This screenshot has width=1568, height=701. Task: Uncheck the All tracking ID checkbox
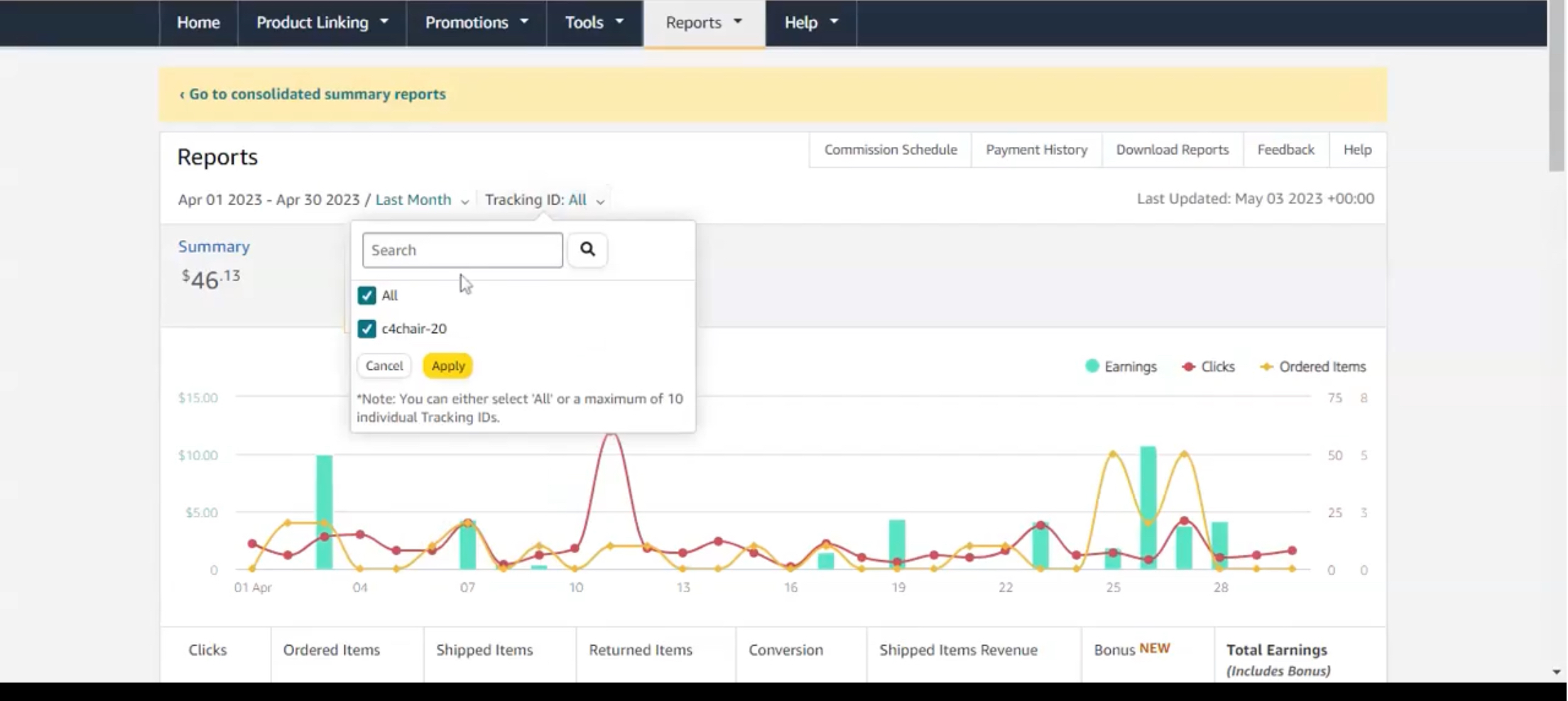tap(366, 295)
